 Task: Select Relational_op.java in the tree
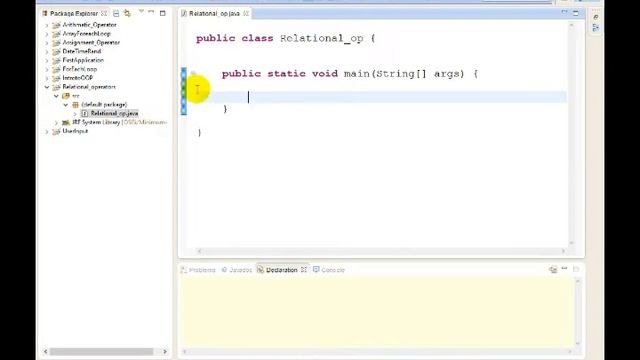click(x=114, y=113)
